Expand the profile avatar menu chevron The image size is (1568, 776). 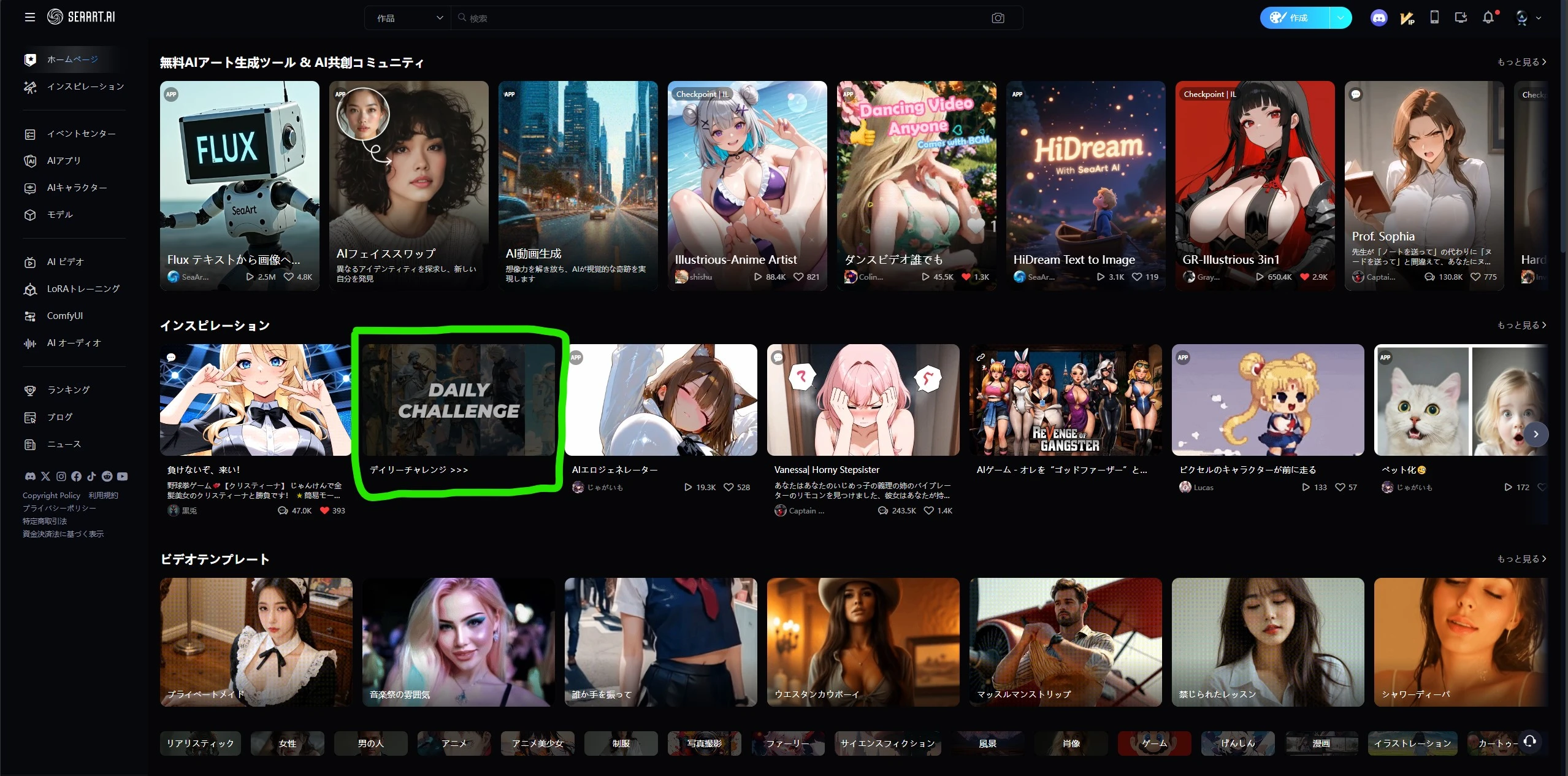click(1539, 18)
